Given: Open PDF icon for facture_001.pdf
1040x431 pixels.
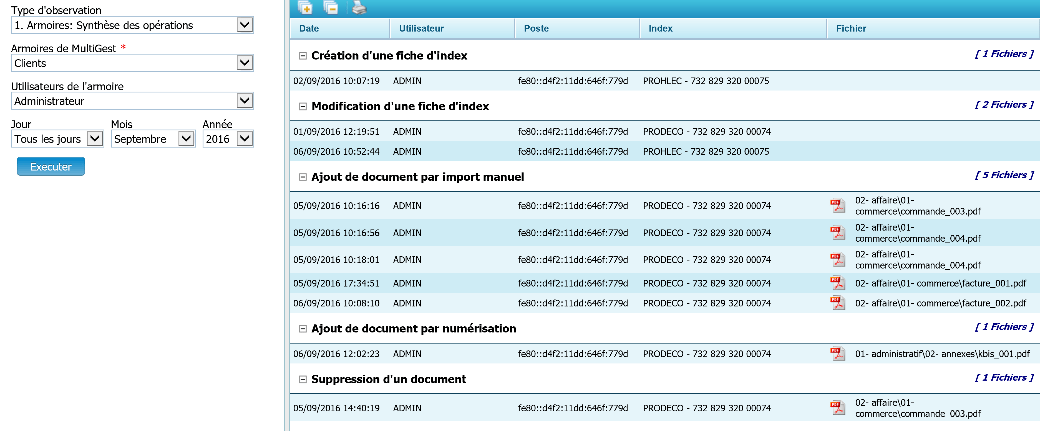Looking at the screenshot, I should 837,283.
